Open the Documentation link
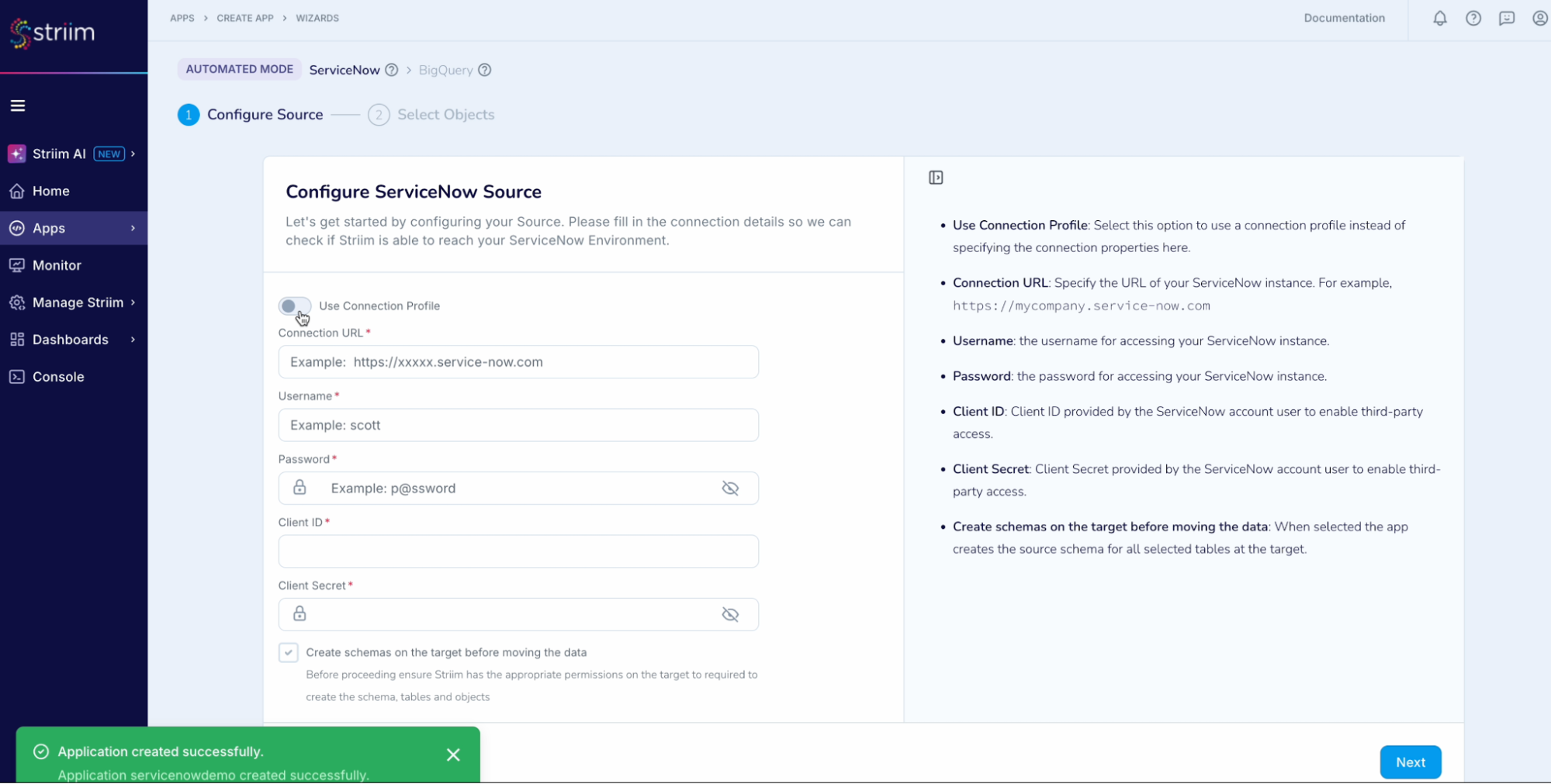The width and height of the screenshot is (1551, 784). (1344, 18)
